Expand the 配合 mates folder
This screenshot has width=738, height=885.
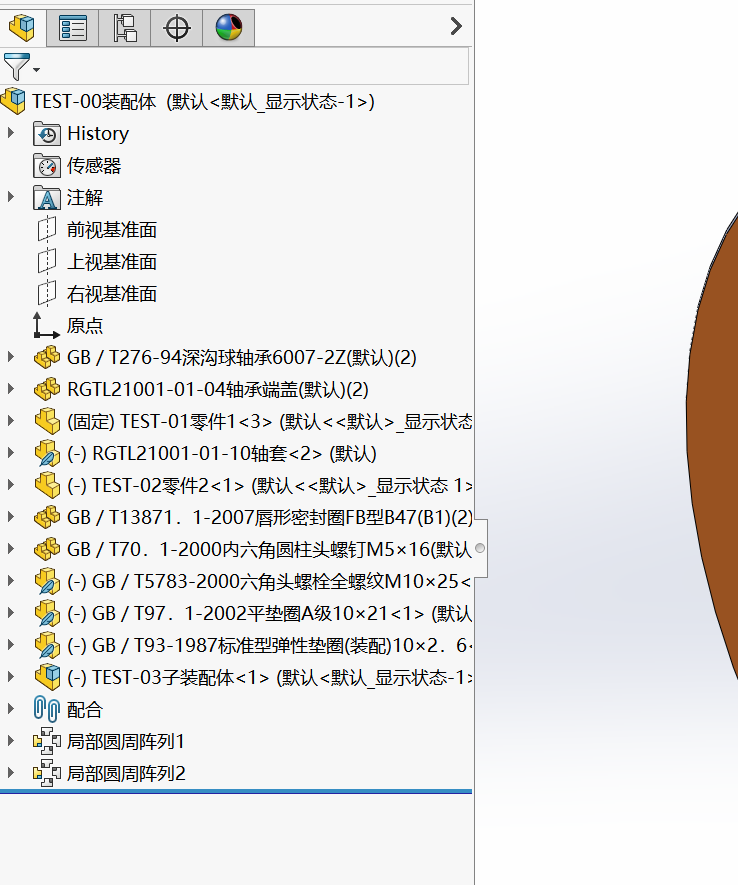[x=11, y=708]
